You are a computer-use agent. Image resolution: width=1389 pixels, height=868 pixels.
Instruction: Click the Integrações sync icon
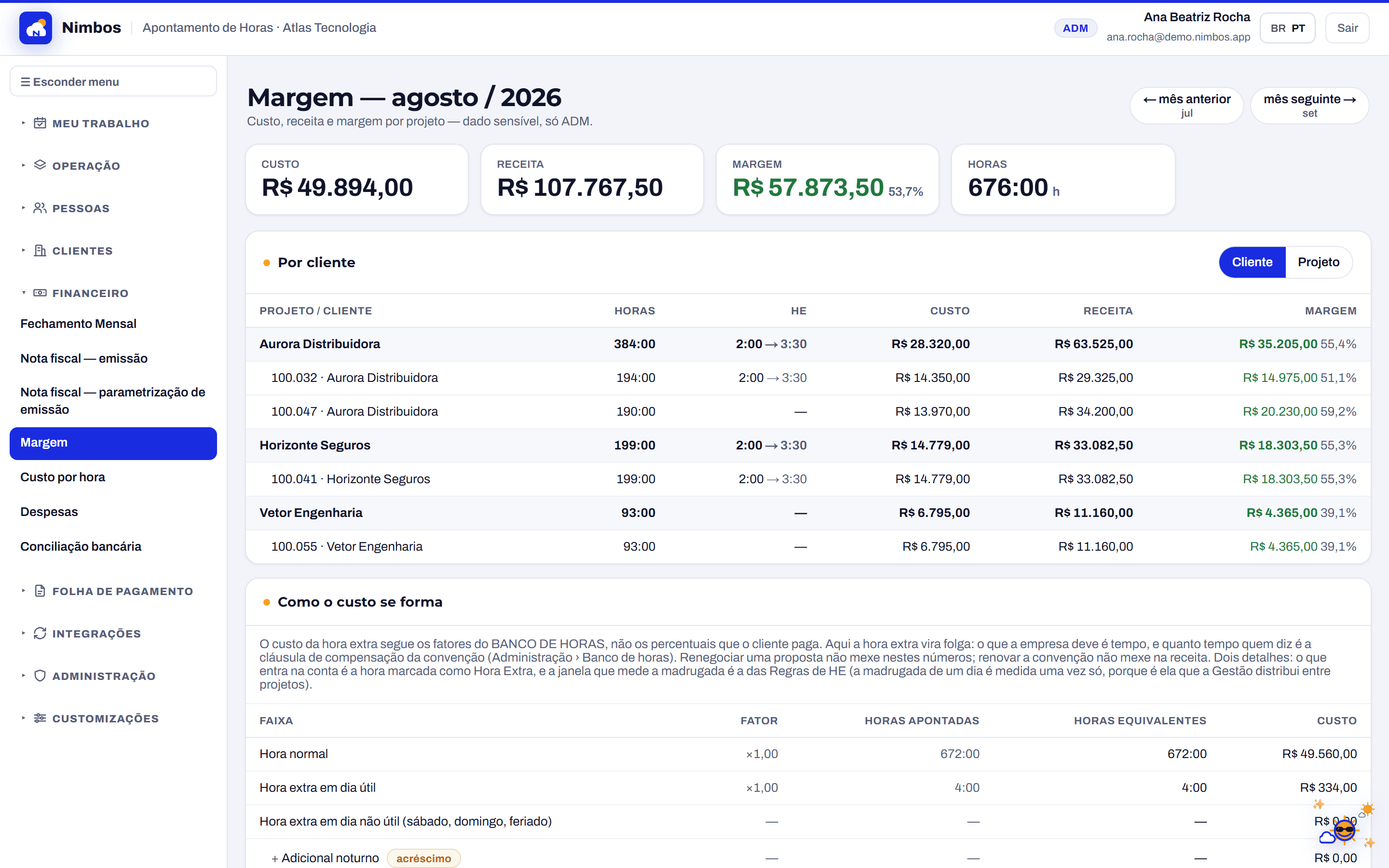40,633
